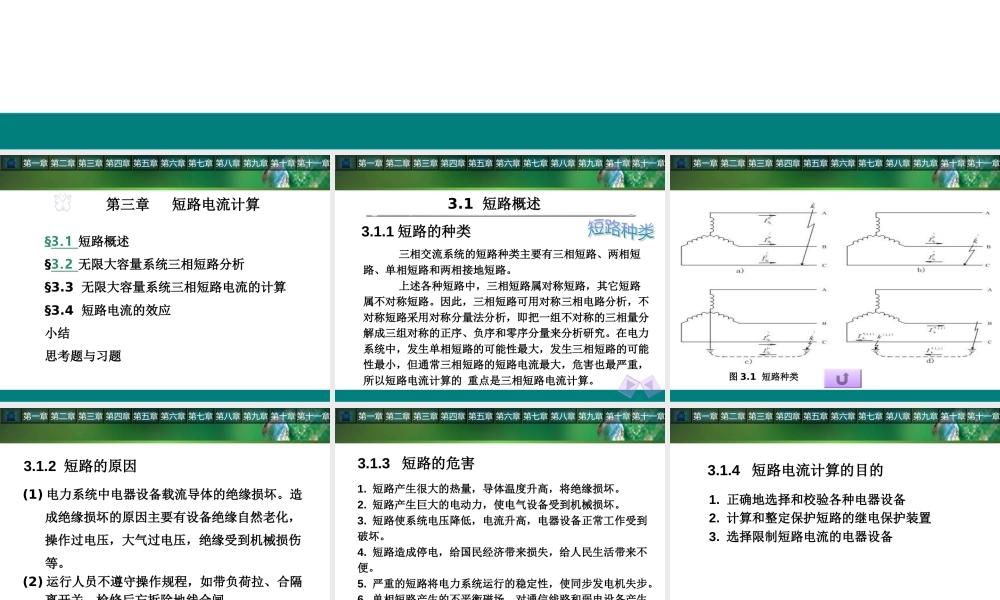Click the blue 短路种类 word art link

[621, 230]
